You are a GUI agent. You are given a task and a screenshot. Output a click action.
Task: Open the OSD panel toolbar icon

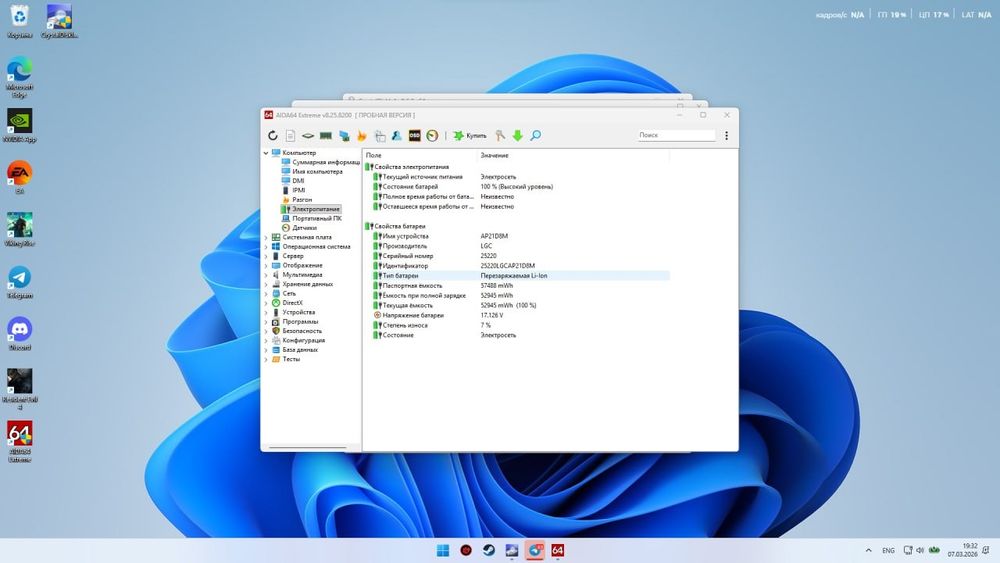pos(414,135)
